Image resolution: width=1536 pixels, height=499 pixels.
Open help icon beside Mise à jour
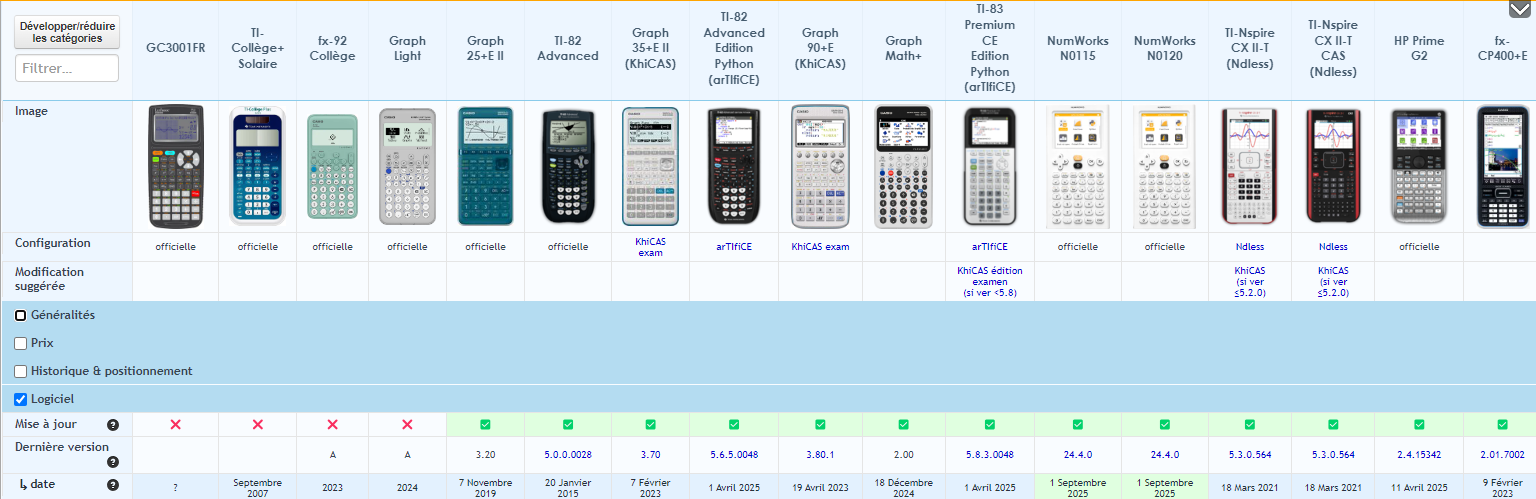(x=113, y=425)
